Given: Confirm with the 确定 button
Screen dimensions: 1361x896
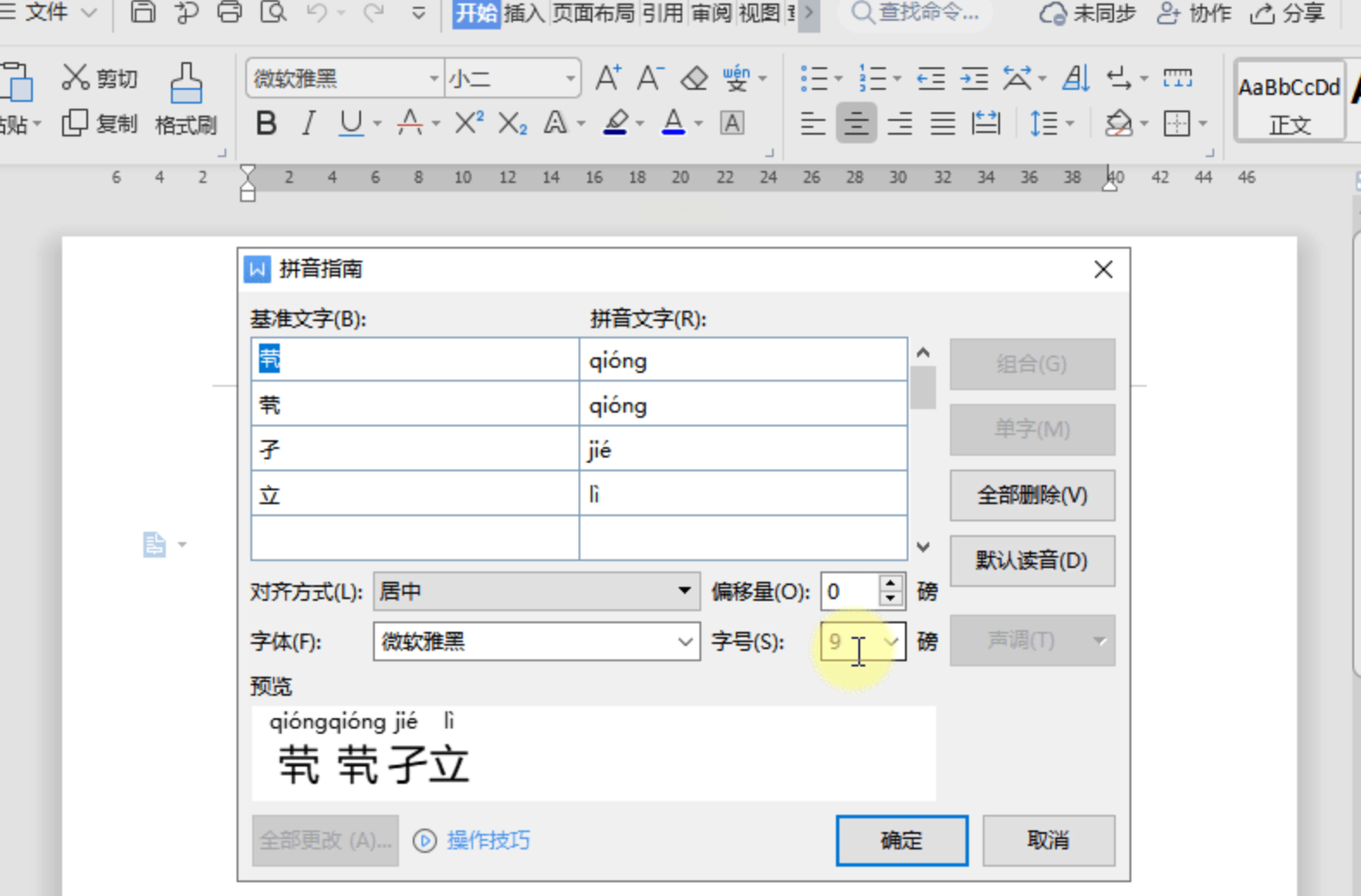Looking at the screenshot, I should point(902,840).
